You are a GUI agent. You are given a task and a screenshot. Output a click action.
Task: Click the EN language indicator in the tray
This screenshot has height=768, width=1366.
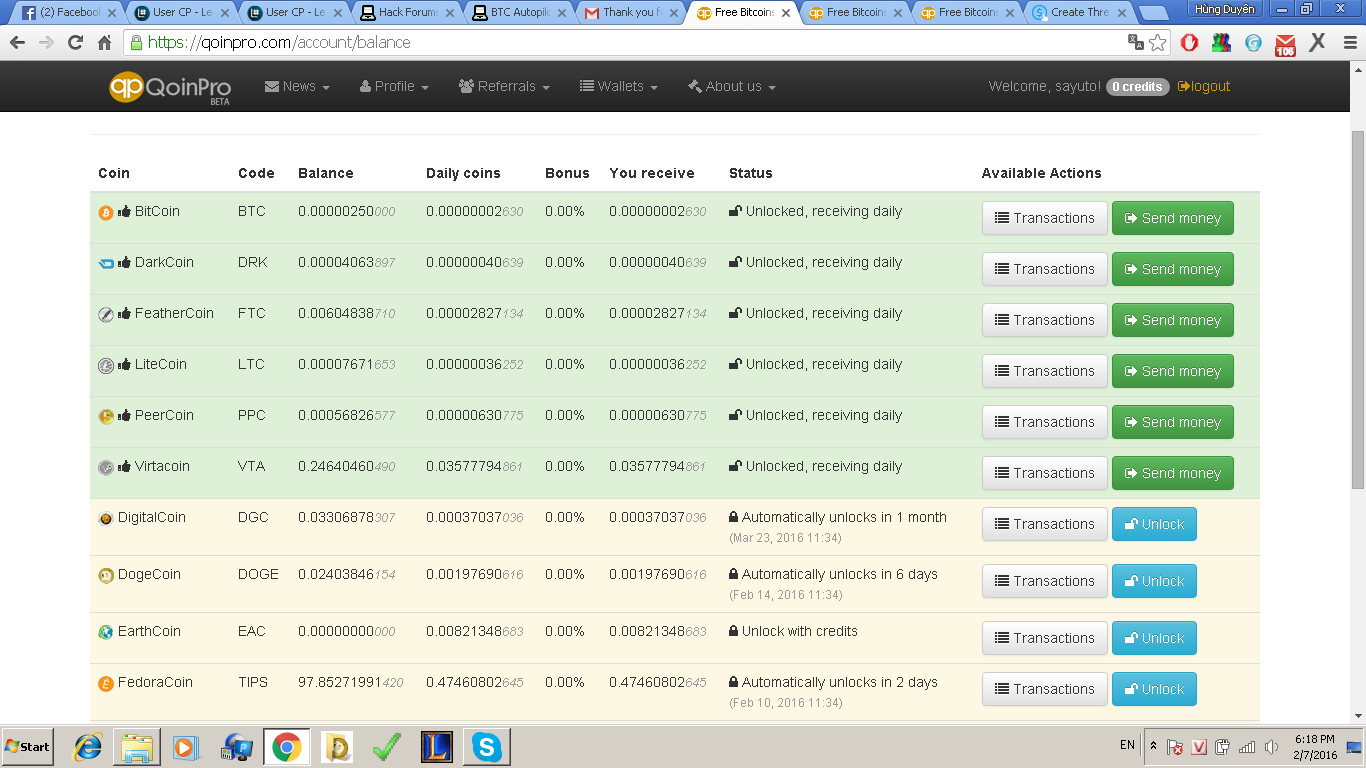tap(1127, 745)
